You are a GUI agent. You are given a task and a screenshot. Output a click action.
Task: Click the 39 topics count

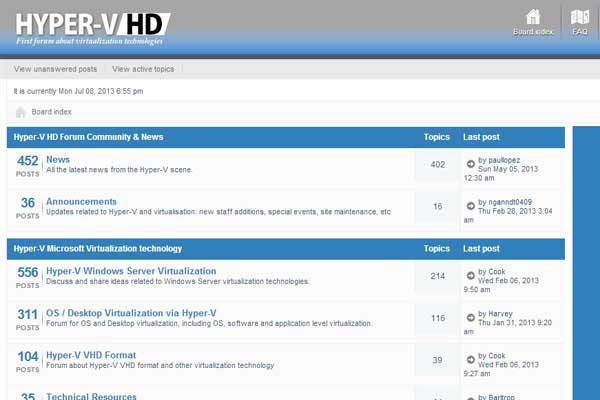click(438, 360)
